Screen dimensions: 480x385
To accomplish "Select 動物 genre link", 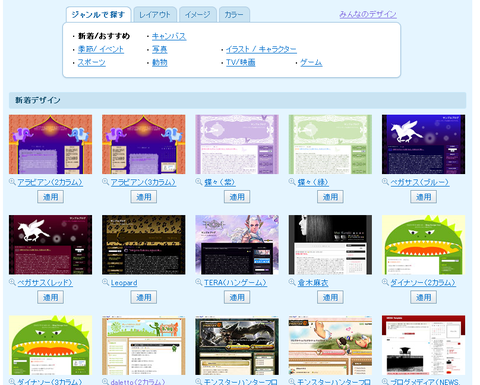I will [160, 62].
